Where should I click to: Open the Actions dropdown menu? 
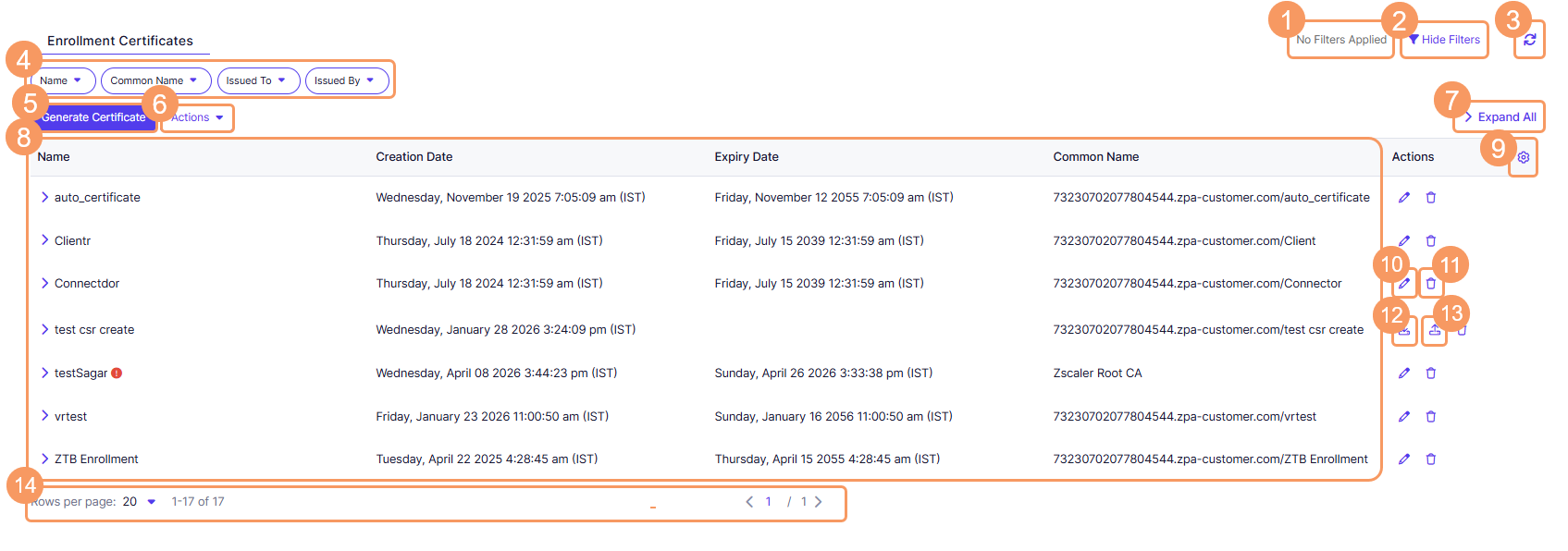click(197, 117)
